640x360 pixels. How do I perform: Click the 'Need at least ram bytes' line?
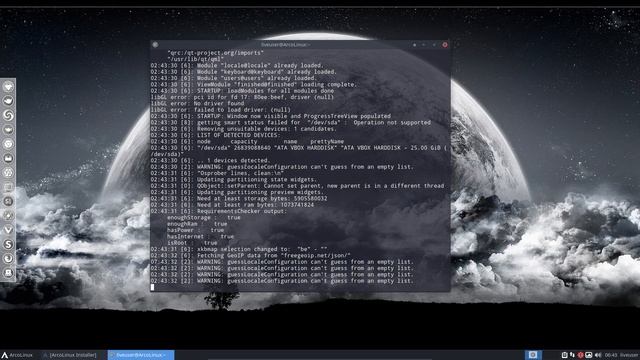point(232,205)
